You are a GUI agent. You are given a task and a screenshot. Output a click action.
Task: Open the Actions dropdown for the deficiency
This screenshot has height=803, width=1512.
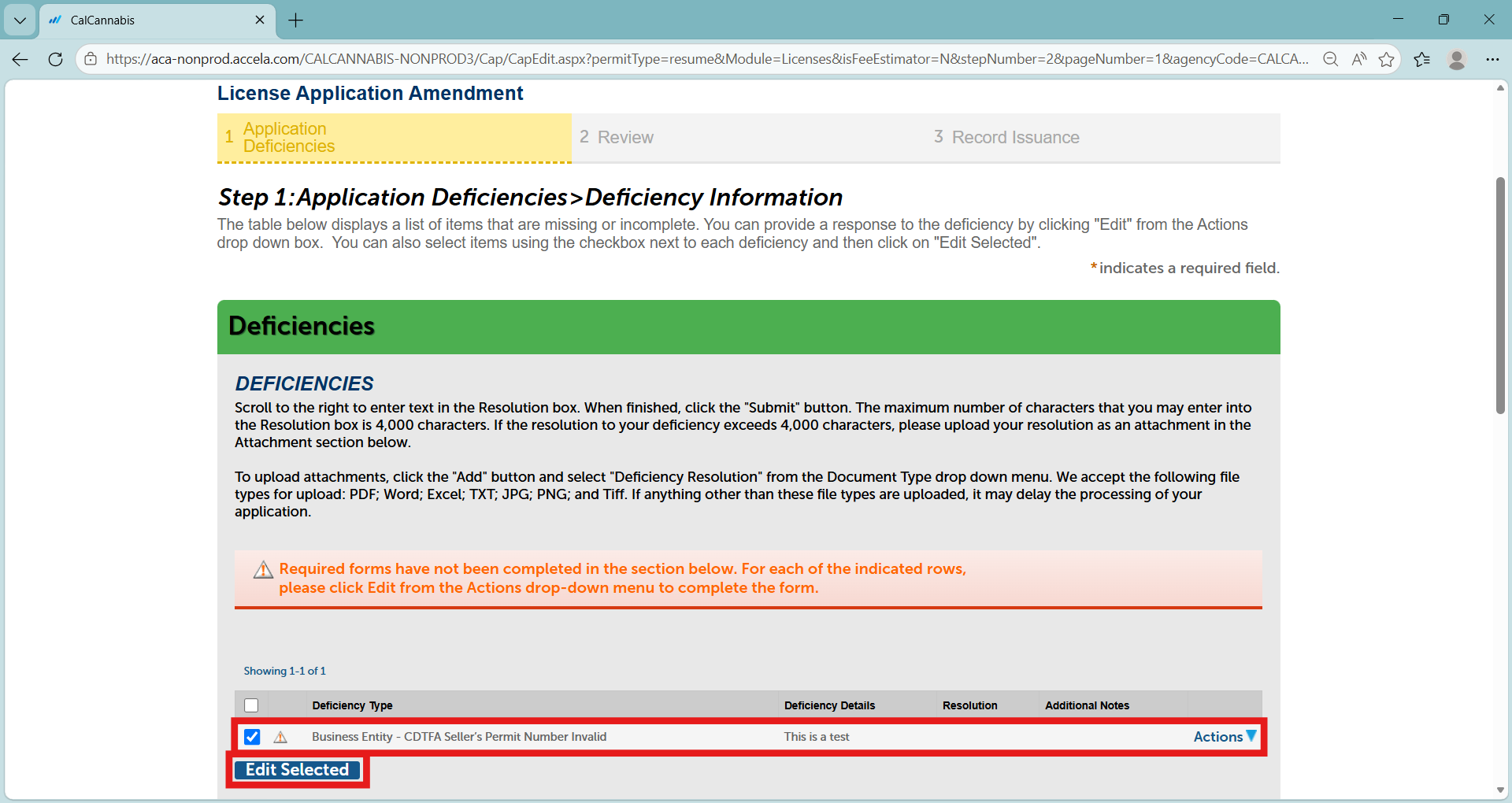tap(1225, 737)
